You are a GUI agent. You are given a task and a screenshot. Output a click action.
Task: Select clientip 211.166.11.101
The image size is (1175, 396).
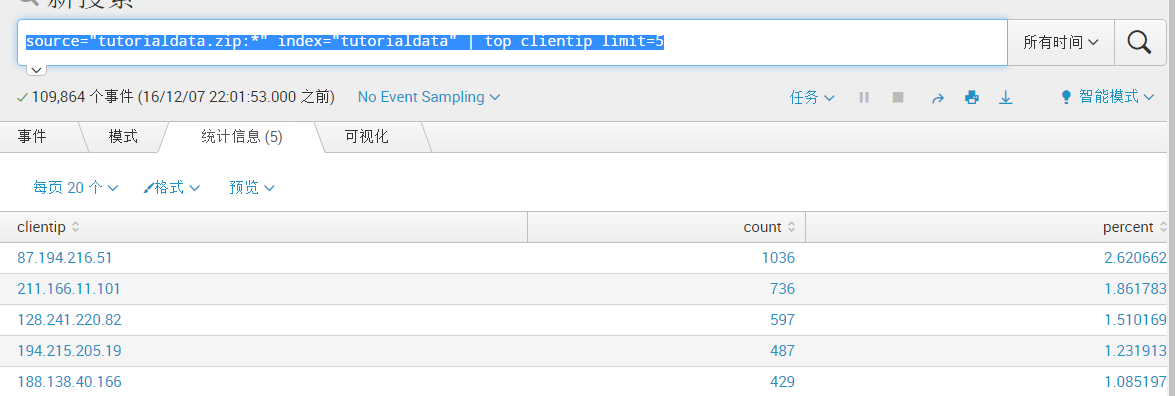point(69,289)
